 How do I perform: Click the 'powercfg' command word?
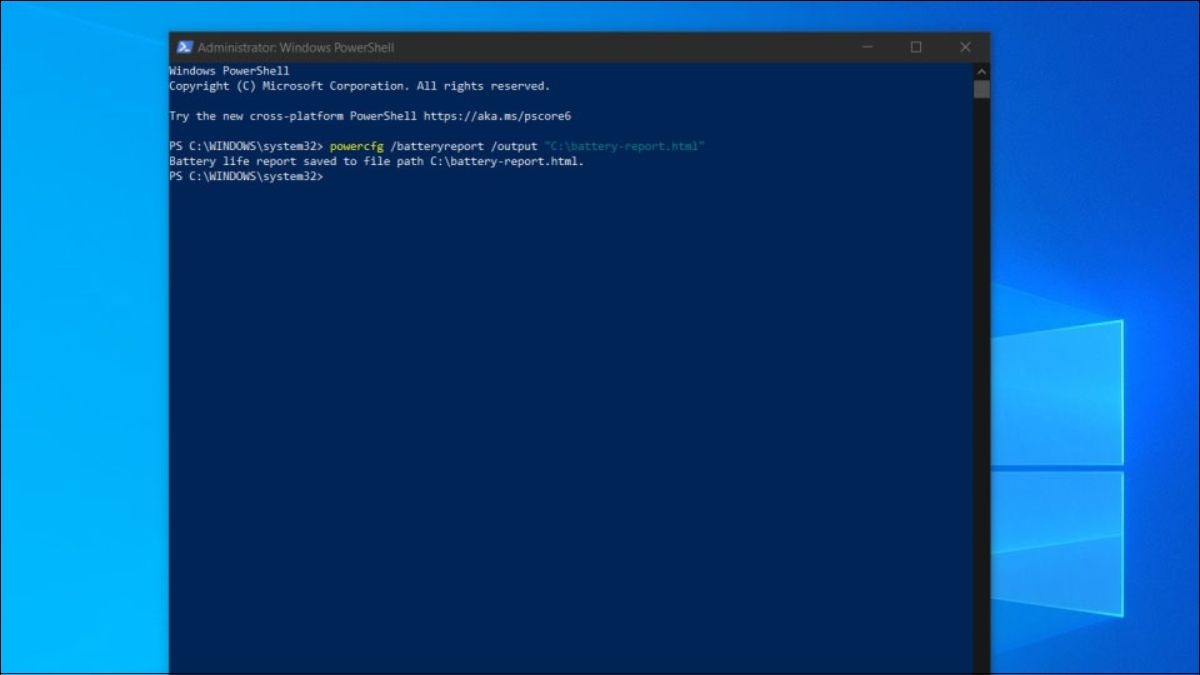356,146
